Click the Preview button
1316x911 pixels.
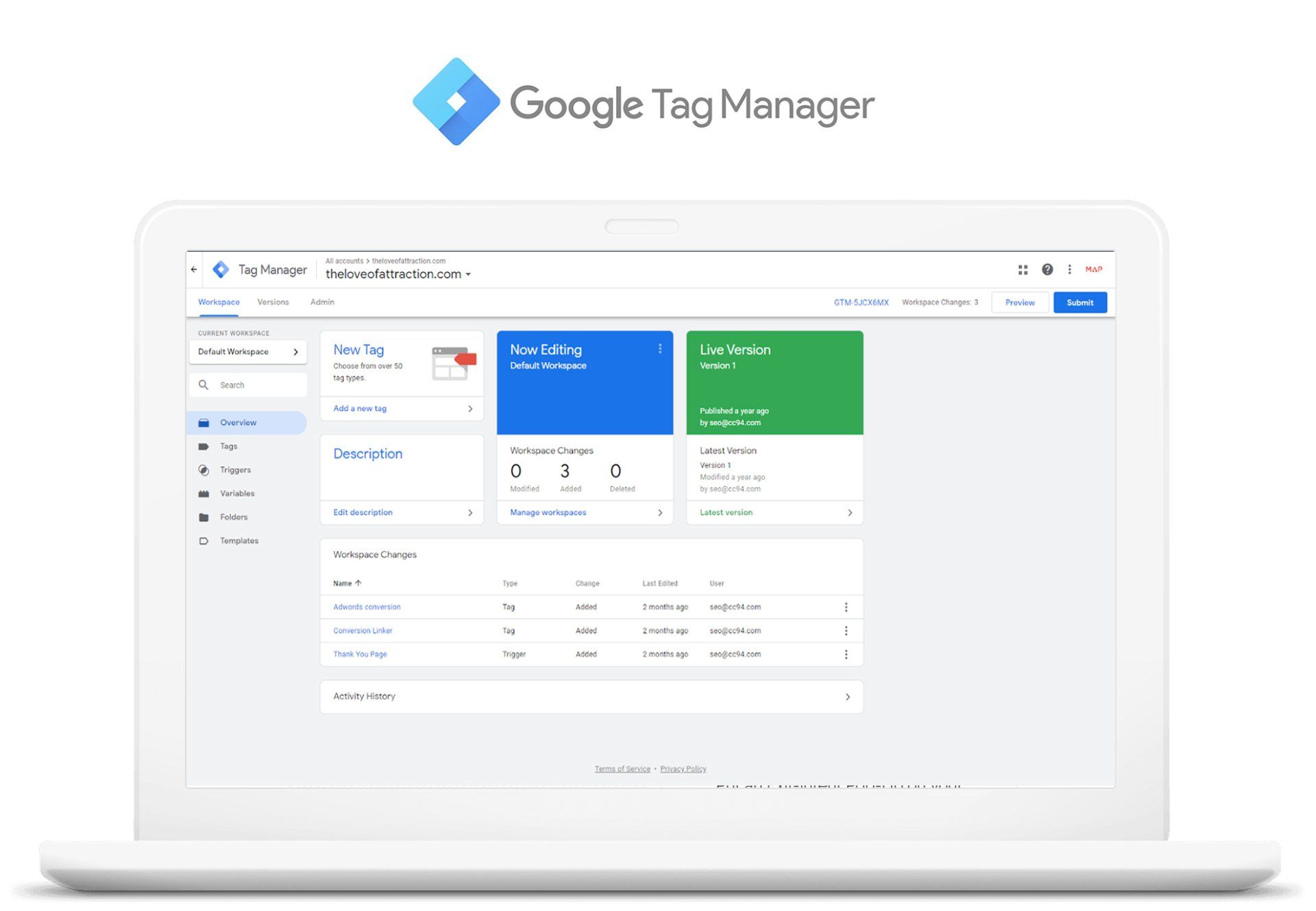[1020, 303]
